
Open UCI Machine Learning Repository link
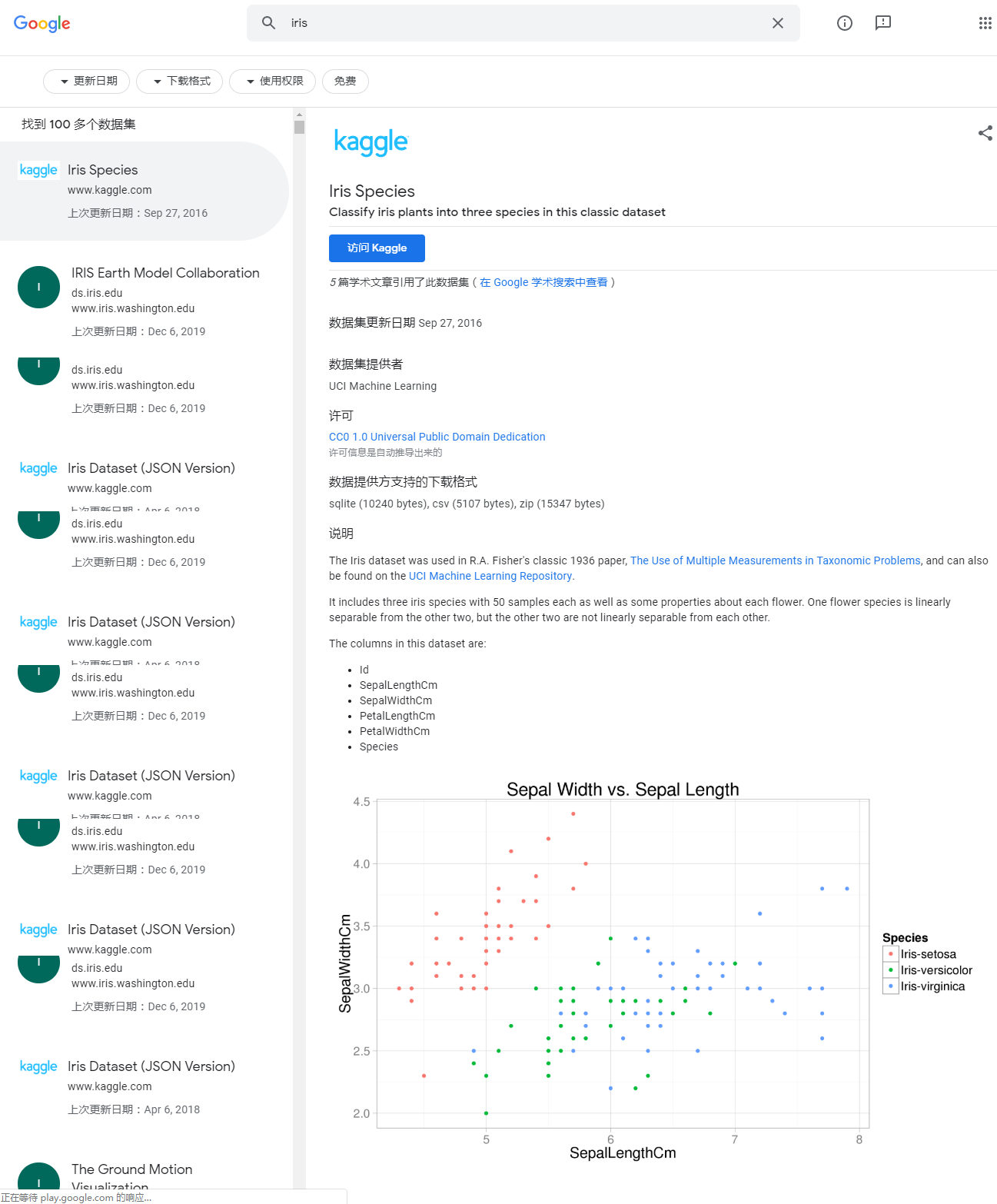point(490,576)
